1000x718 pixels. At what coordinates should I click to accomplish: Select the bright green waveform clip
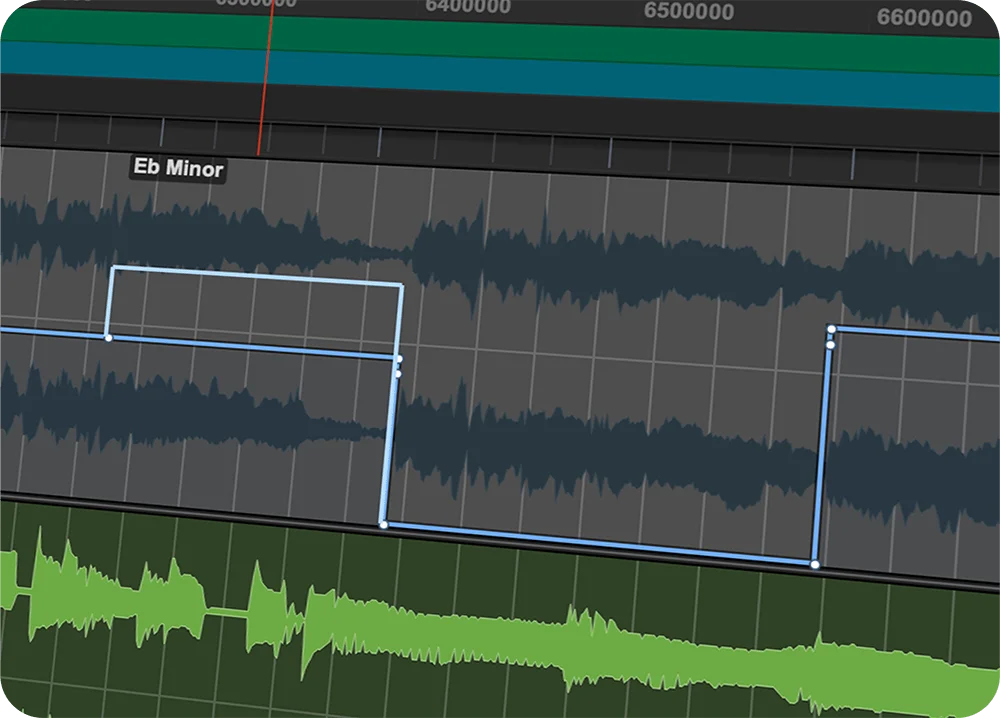[500, 631]
